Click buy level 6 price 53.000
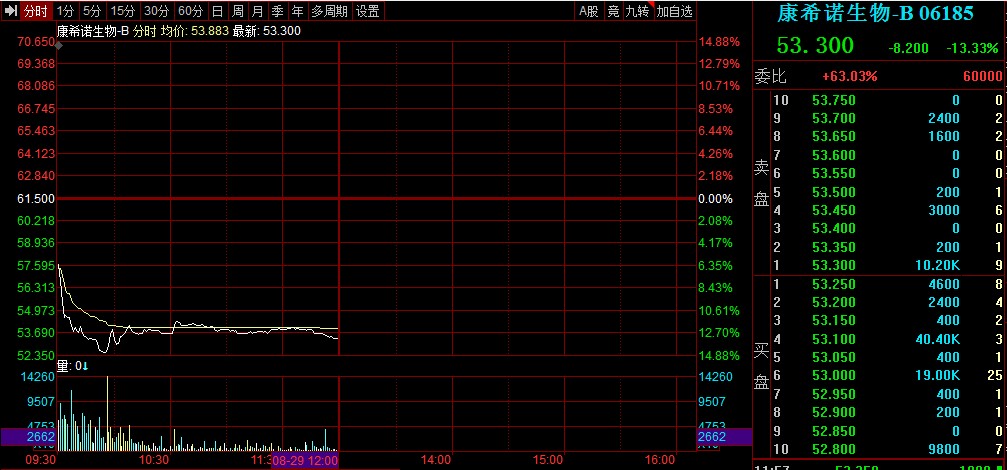Screen dimensions: 1007x470 (x=834, y=376)
